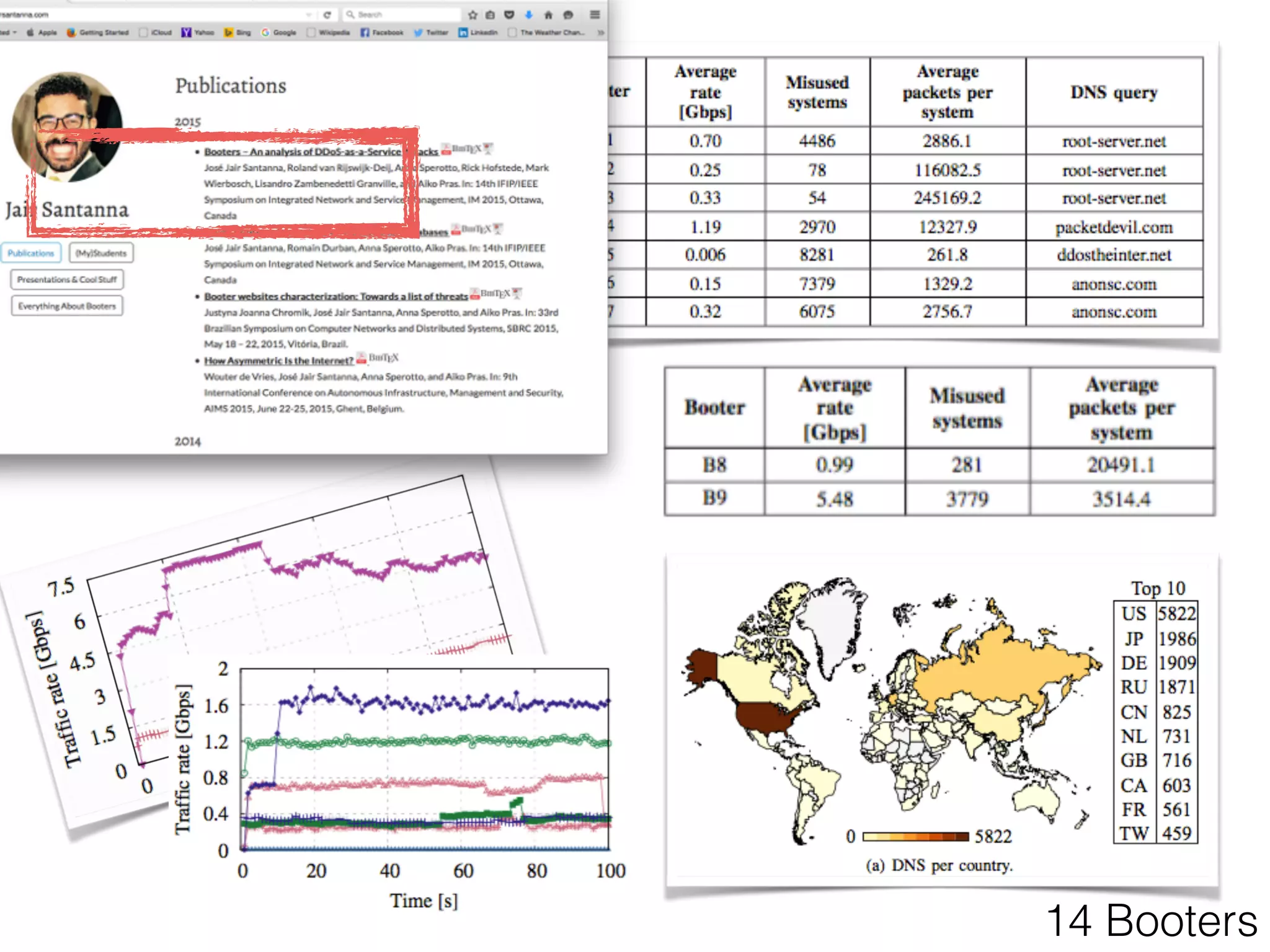The height and width of the screenshot is (952, 1270).
Task: Open the hamburger menu icon
Action: pyautogui.click(x=594, y=14)
